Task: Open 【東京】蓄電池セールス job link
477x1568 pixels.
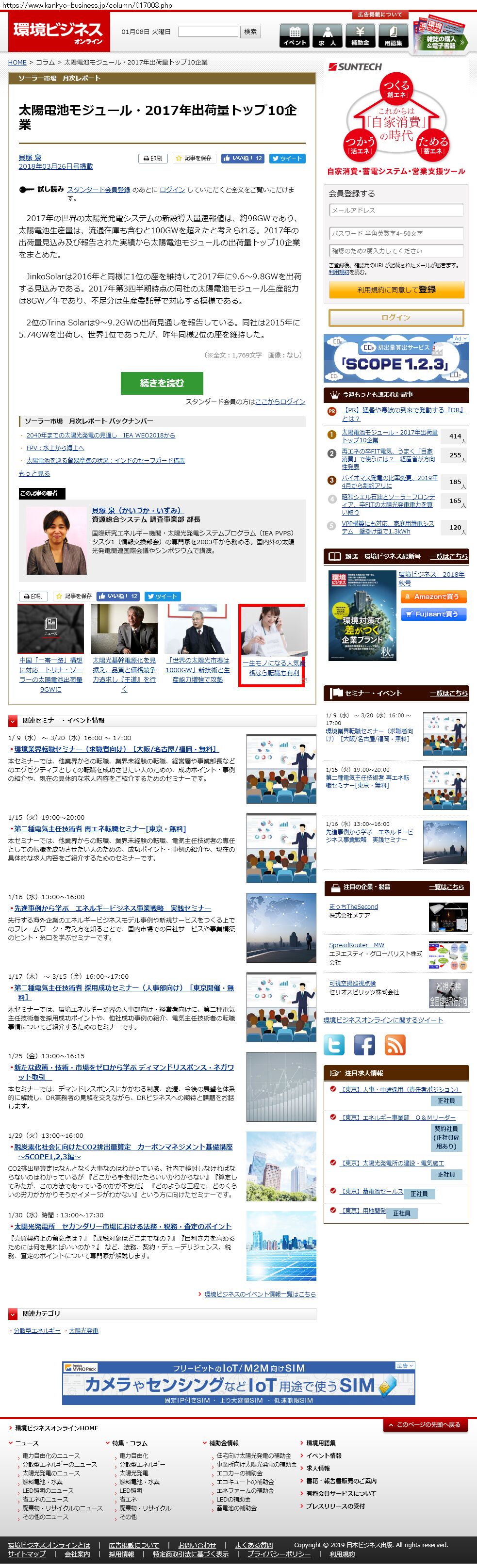Action: point(372,1191)
